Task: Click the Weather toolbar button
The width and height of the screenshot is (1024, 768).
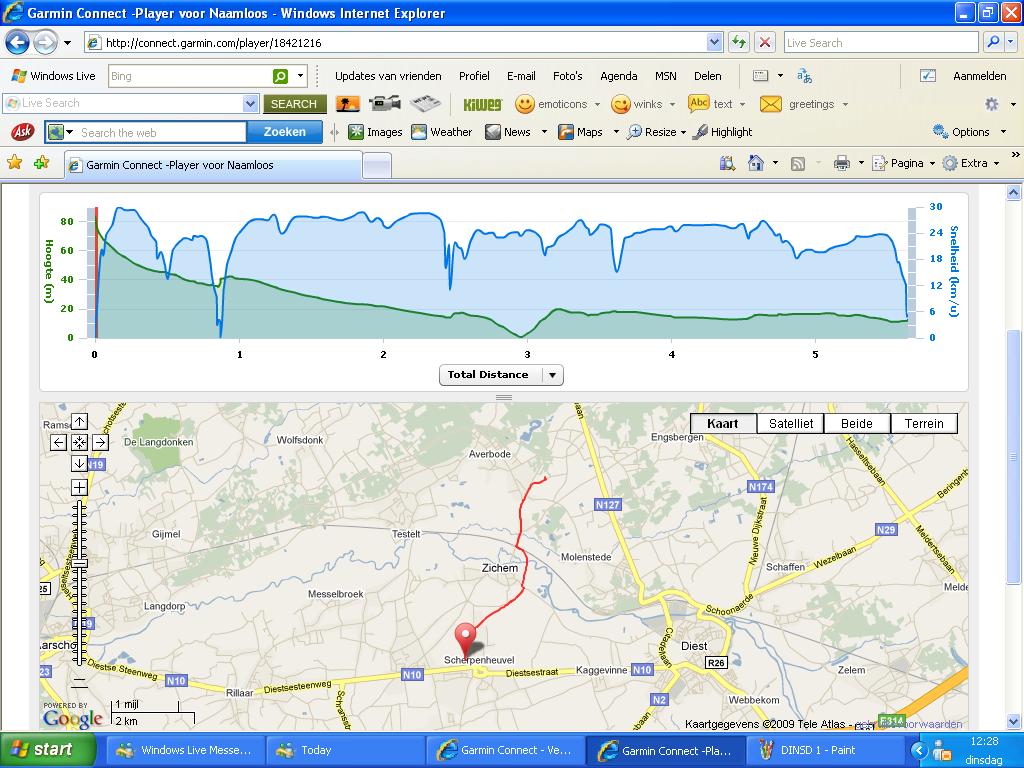Action: click(x=441, y=132)
